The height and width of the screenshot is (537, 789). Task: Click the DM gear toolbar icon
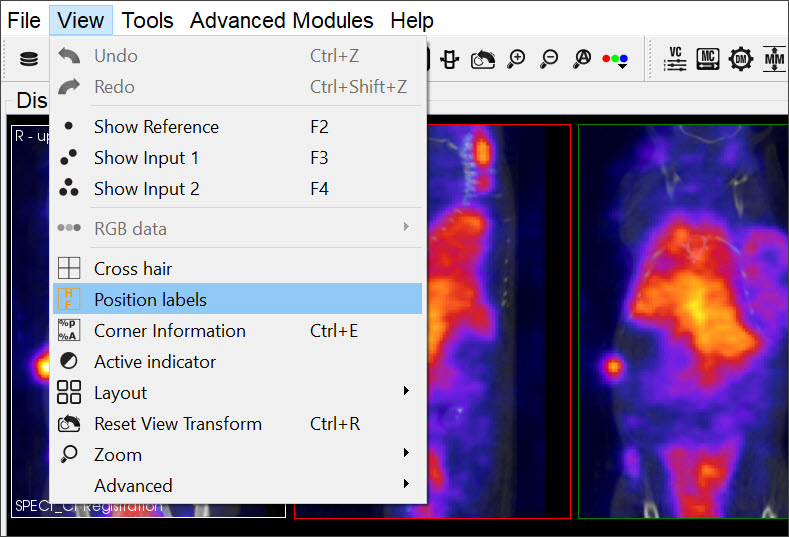click(741, 59)
